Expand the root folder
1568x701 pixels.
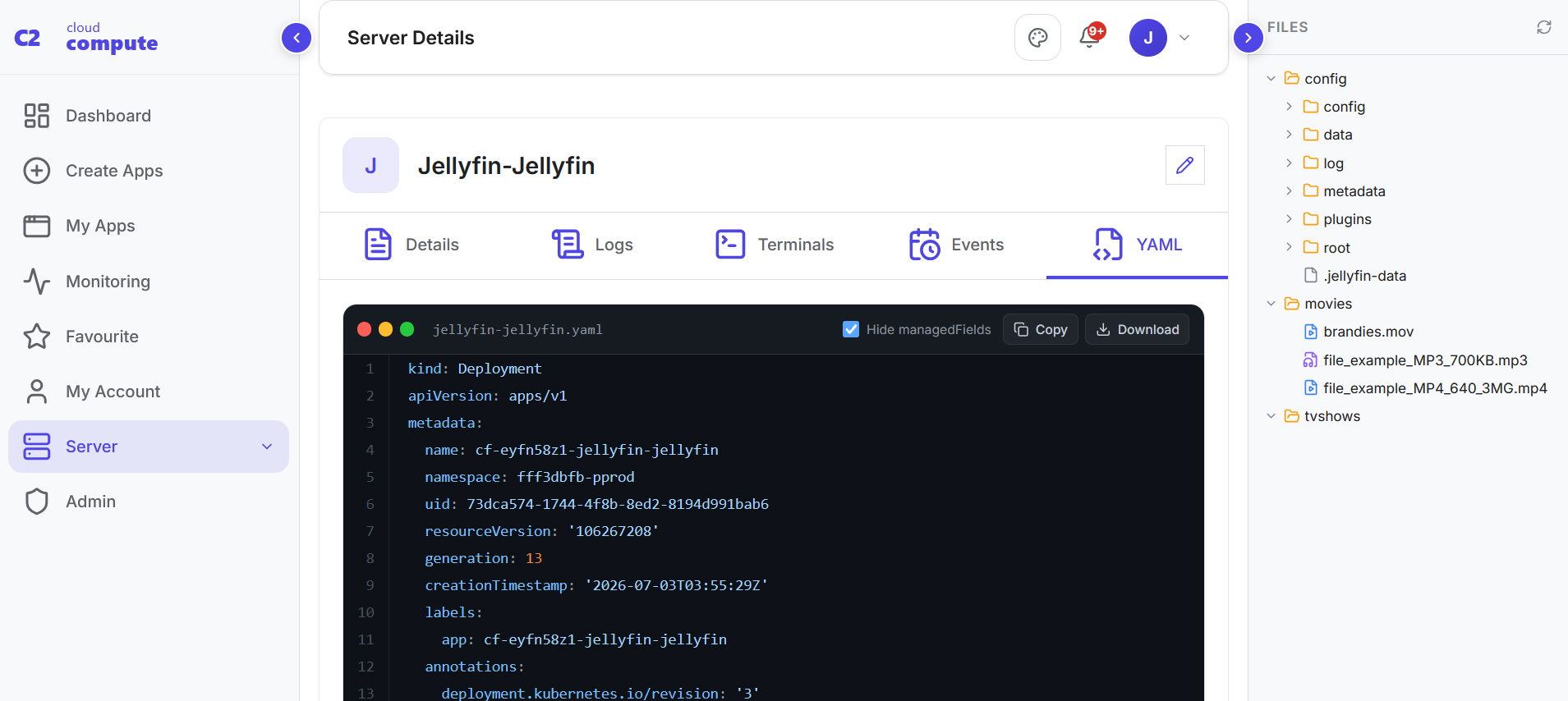pos(1290,247)
